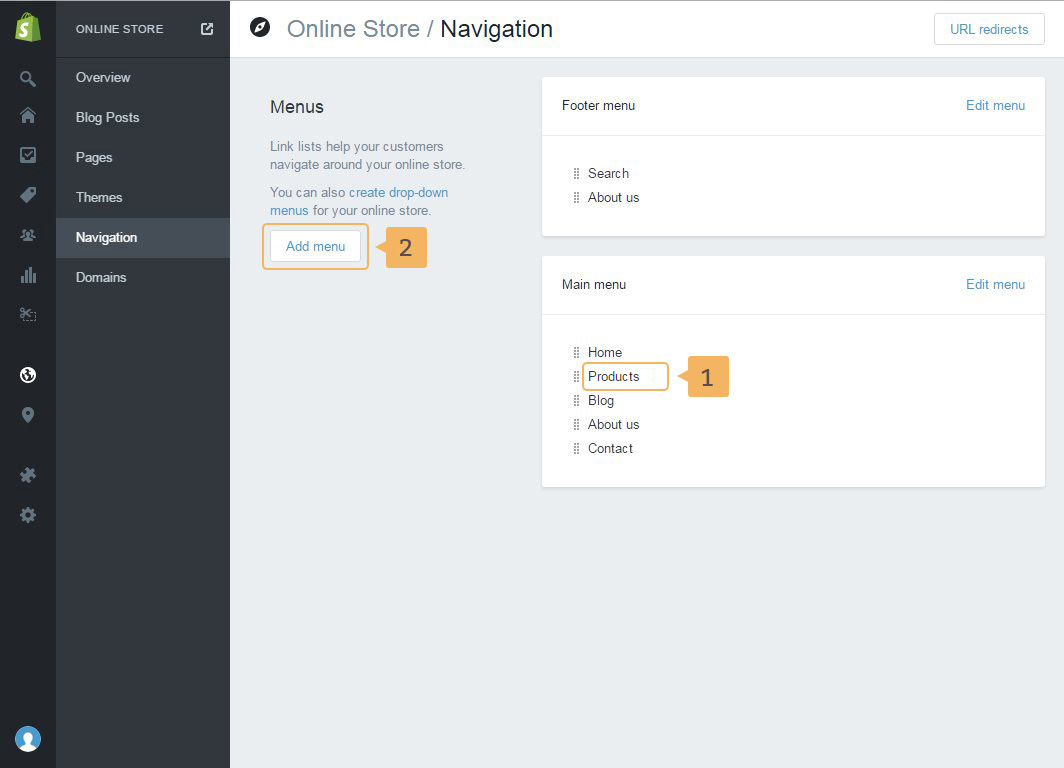Click the URL redirects button
This screenshot has height=768, width=1064.
coord(988,29)
